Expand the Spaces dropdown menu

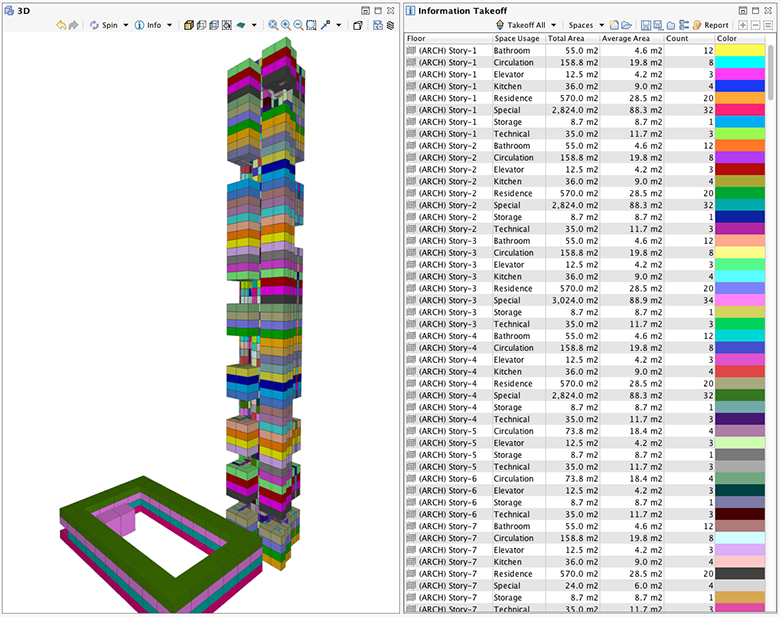coord(602,25)
